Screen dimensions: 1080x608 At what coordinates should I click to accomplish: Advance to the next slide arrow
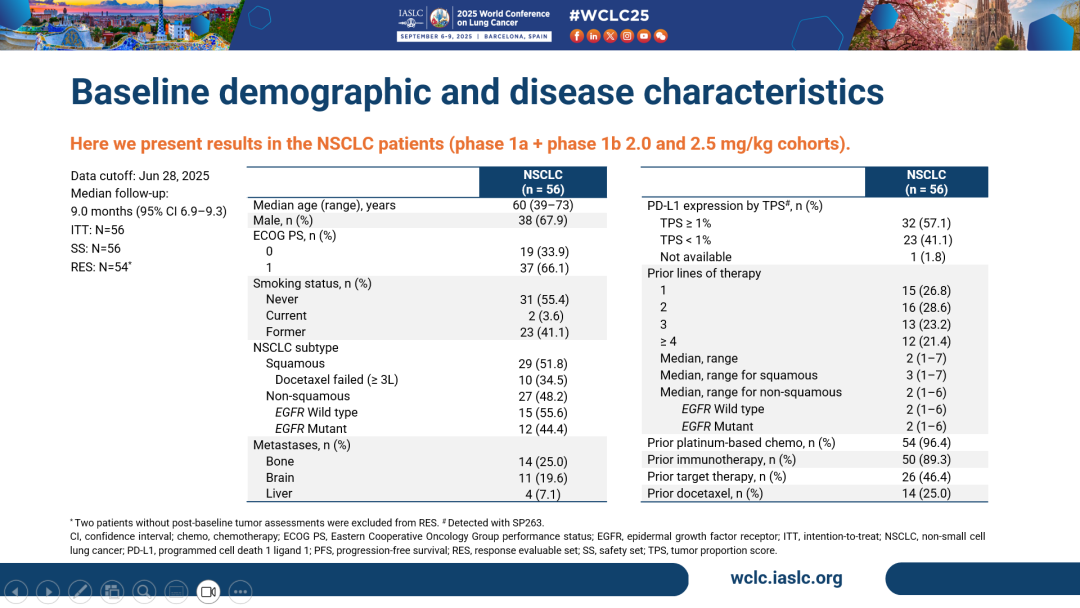click(48, 591)
